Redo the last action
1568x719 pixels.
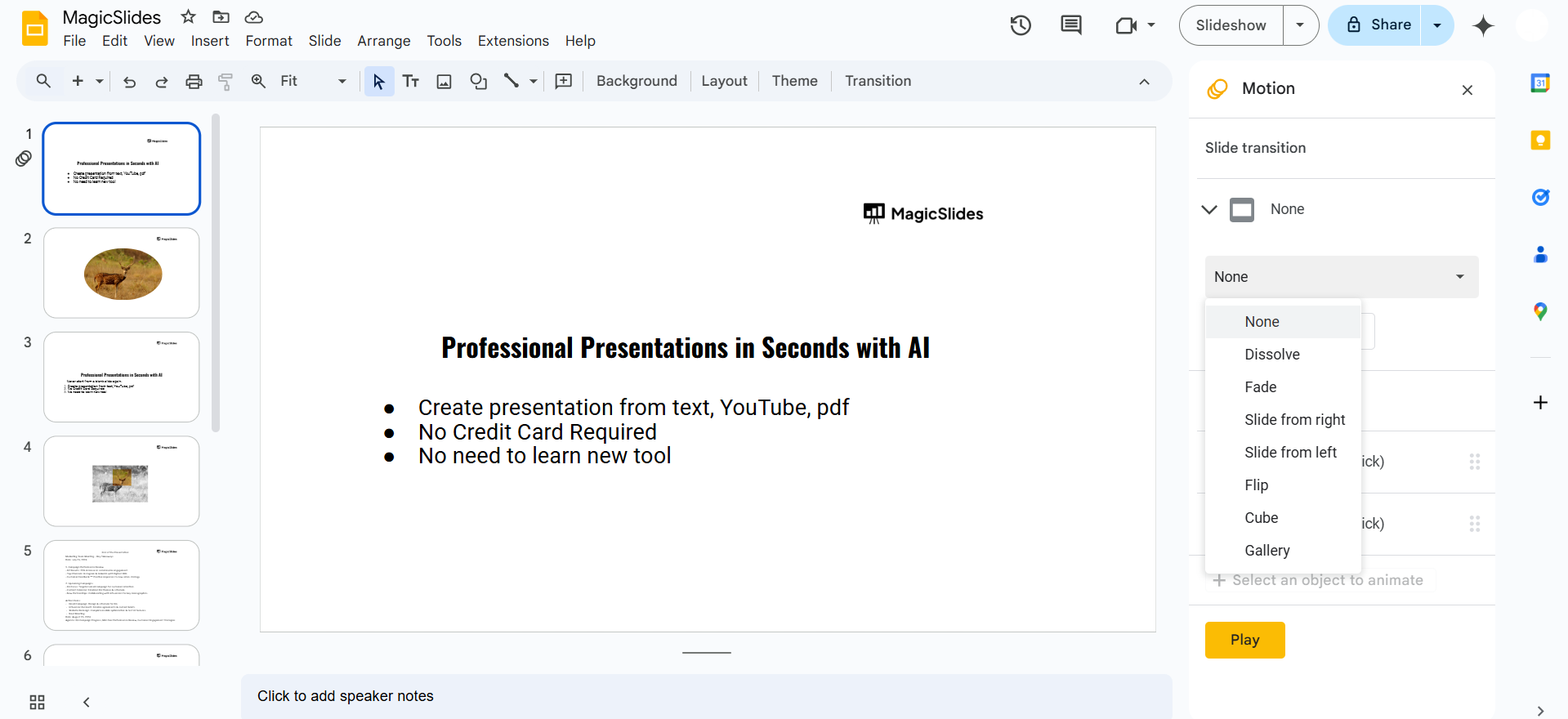[162, 81]
